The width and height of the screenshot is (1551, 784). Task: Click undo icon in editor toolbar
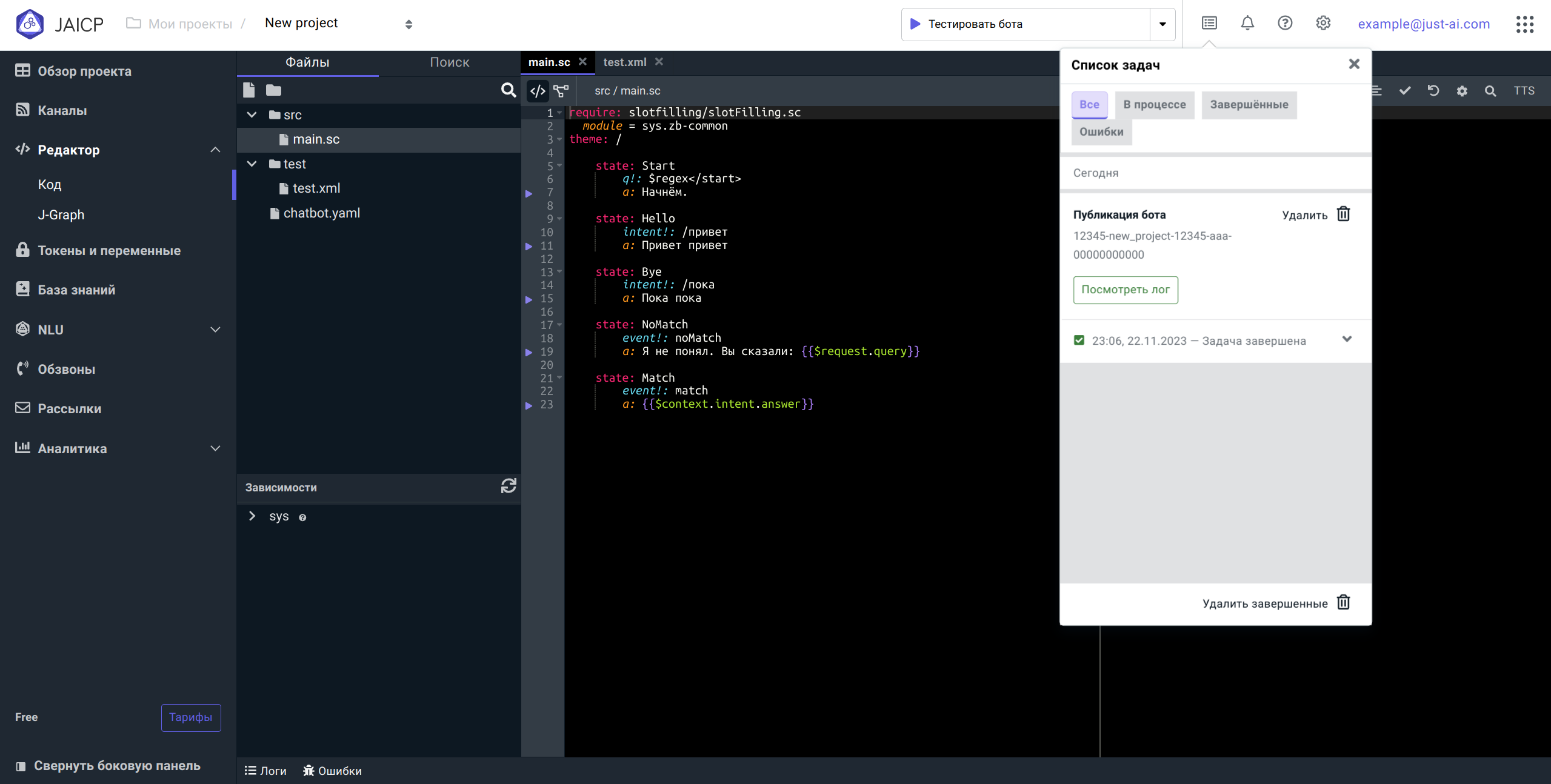click(x=1433, y=91)
